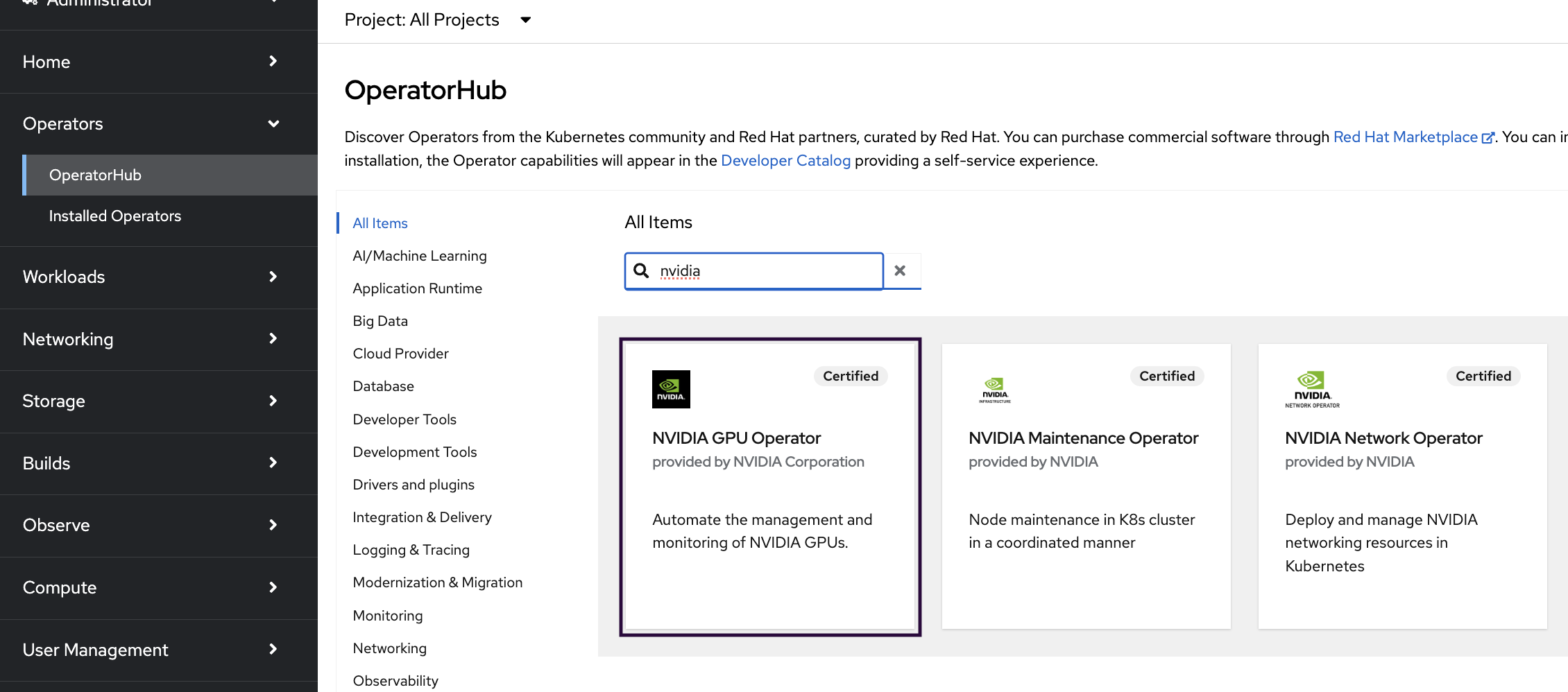
Task: Click the nvidia search input field
Action: pos(763,271)
